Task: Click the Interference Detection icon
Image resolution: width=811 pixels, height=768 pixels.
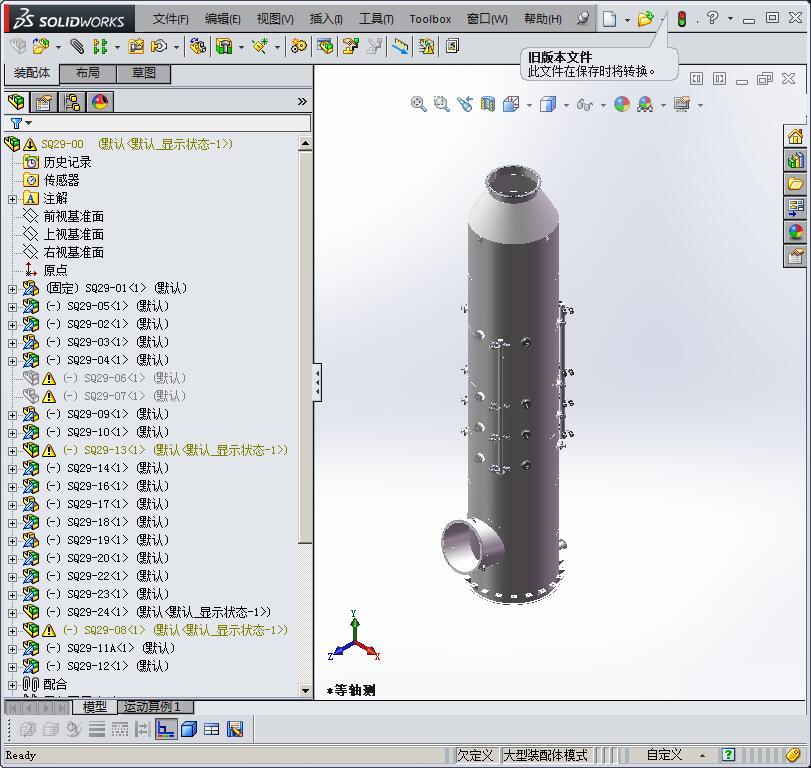Action: point(400,47)
